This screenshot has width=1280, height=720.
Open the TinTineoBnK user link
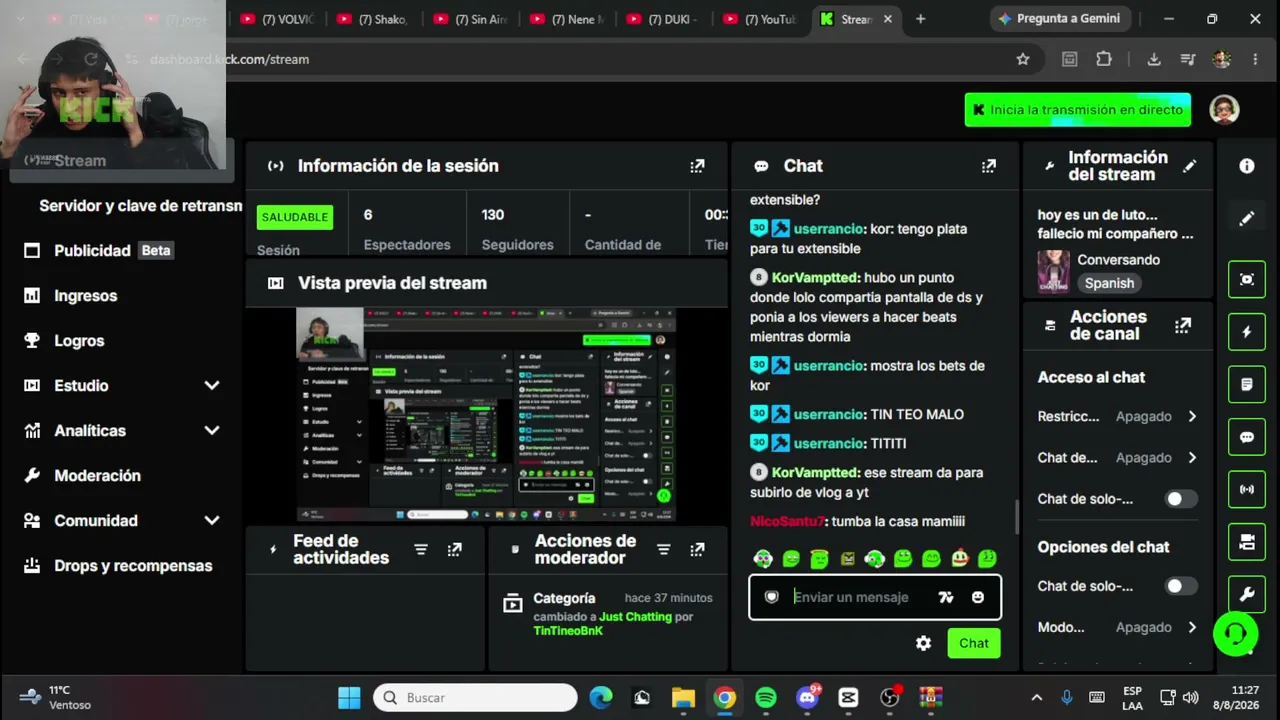click(568, 631)
